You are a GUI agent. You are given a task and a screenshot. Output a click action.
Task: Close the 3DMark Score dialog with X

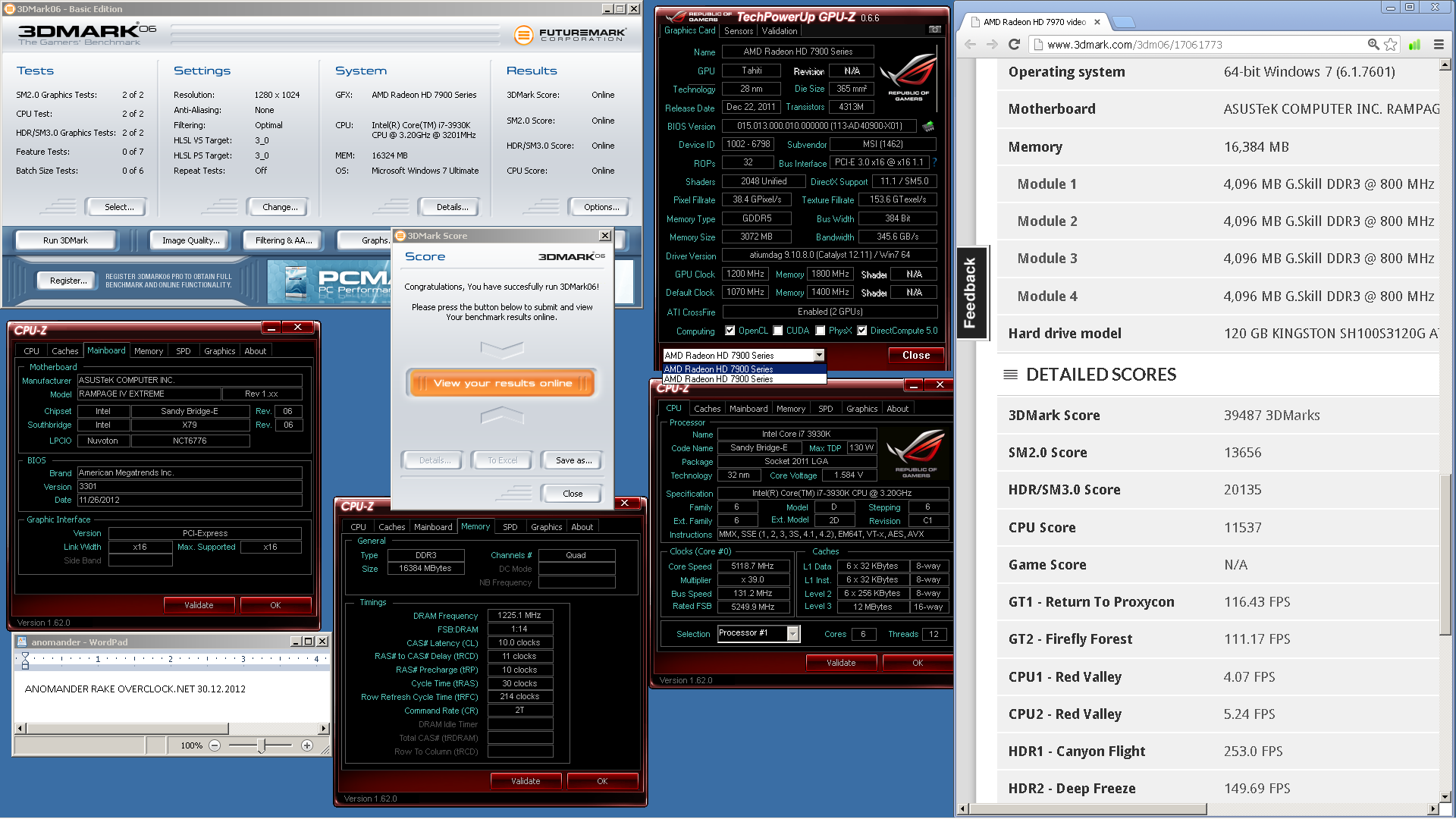click(605, 236)
